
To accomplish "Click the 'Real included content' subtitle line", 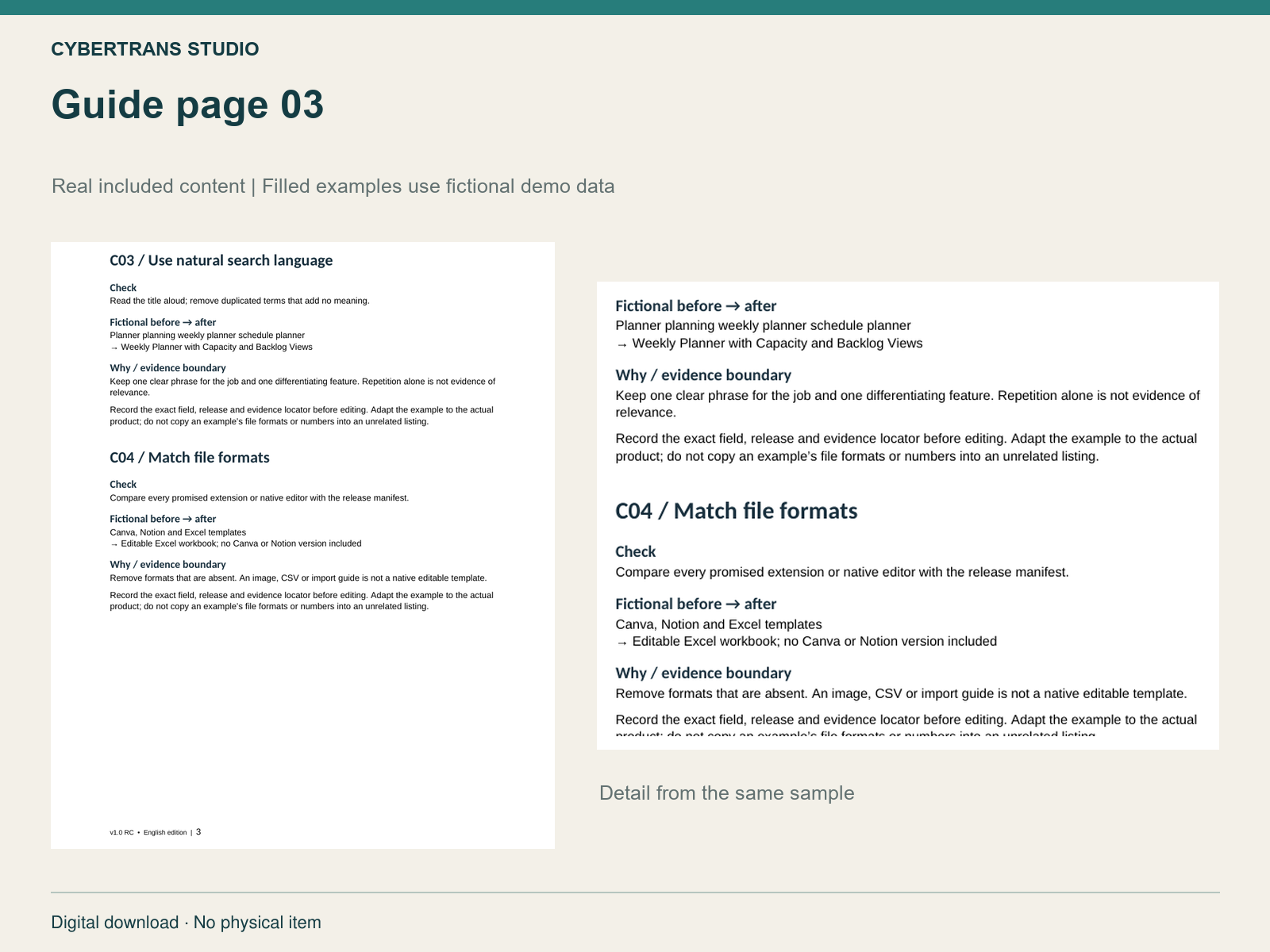I will (333, 186).
